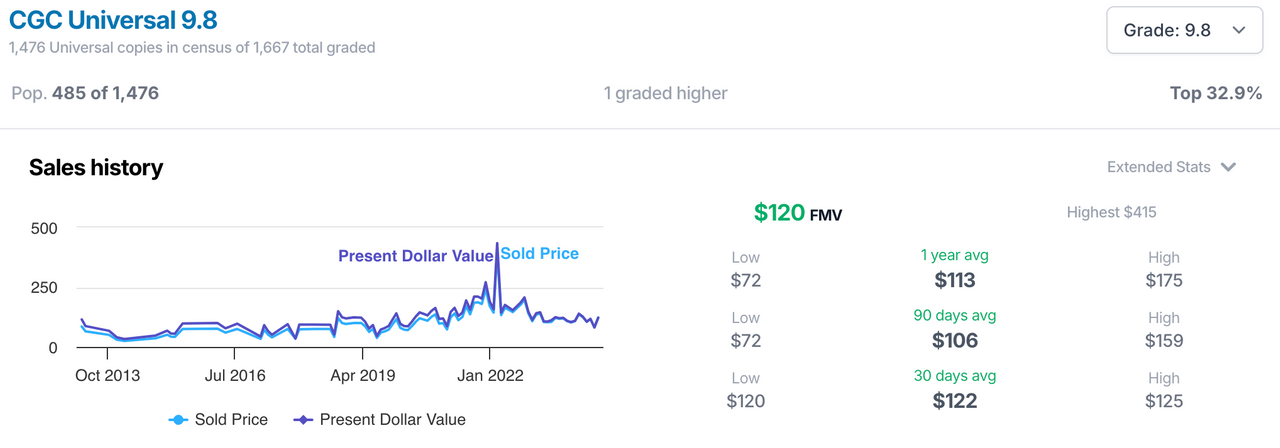1280x448 pixels.
Task: Click the Oct 2013 axis label
Action: point(108,376)
